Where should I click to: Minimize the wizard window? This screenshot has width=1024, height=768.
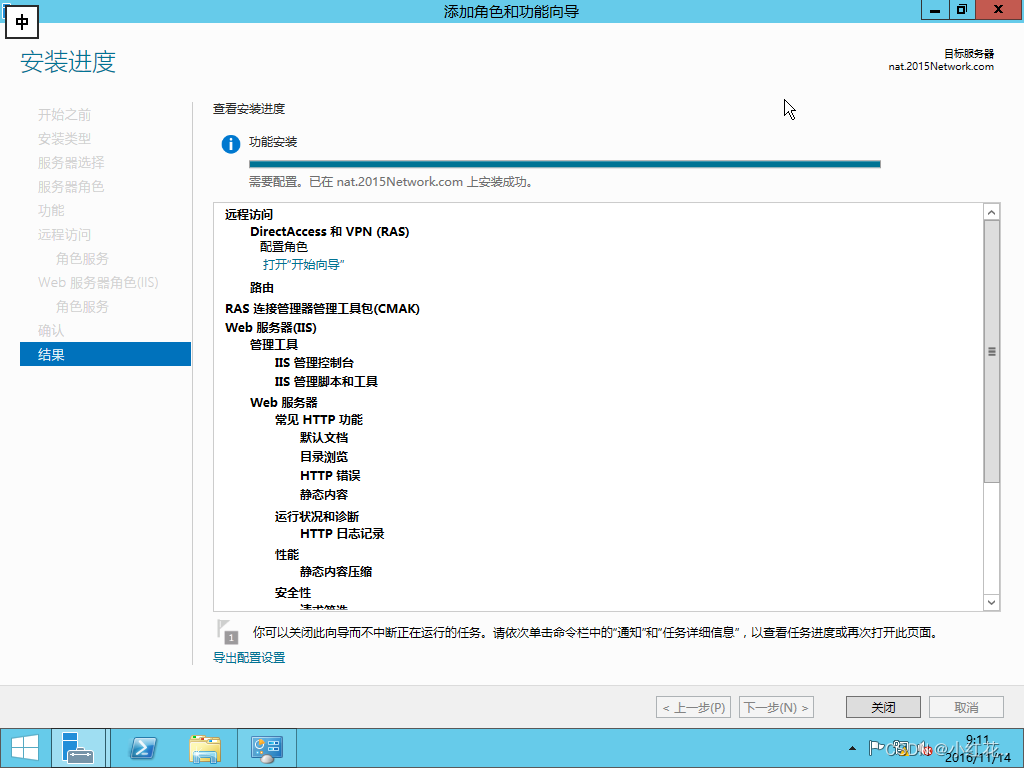click(935, 10)
